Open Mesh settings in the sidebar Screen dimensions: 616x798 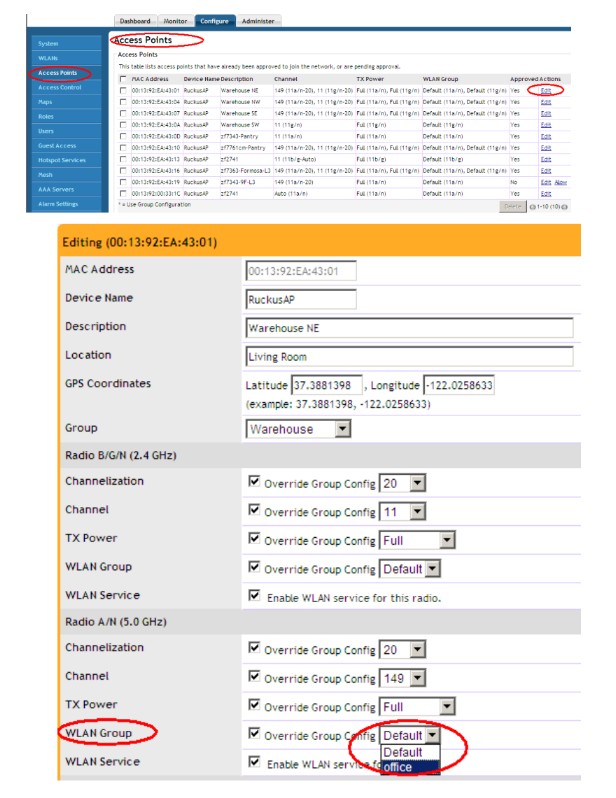coord(66,175)
